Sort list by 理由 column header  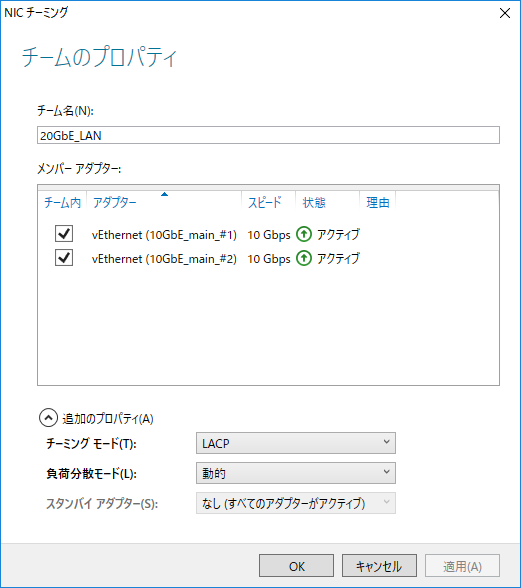[378, 202]
